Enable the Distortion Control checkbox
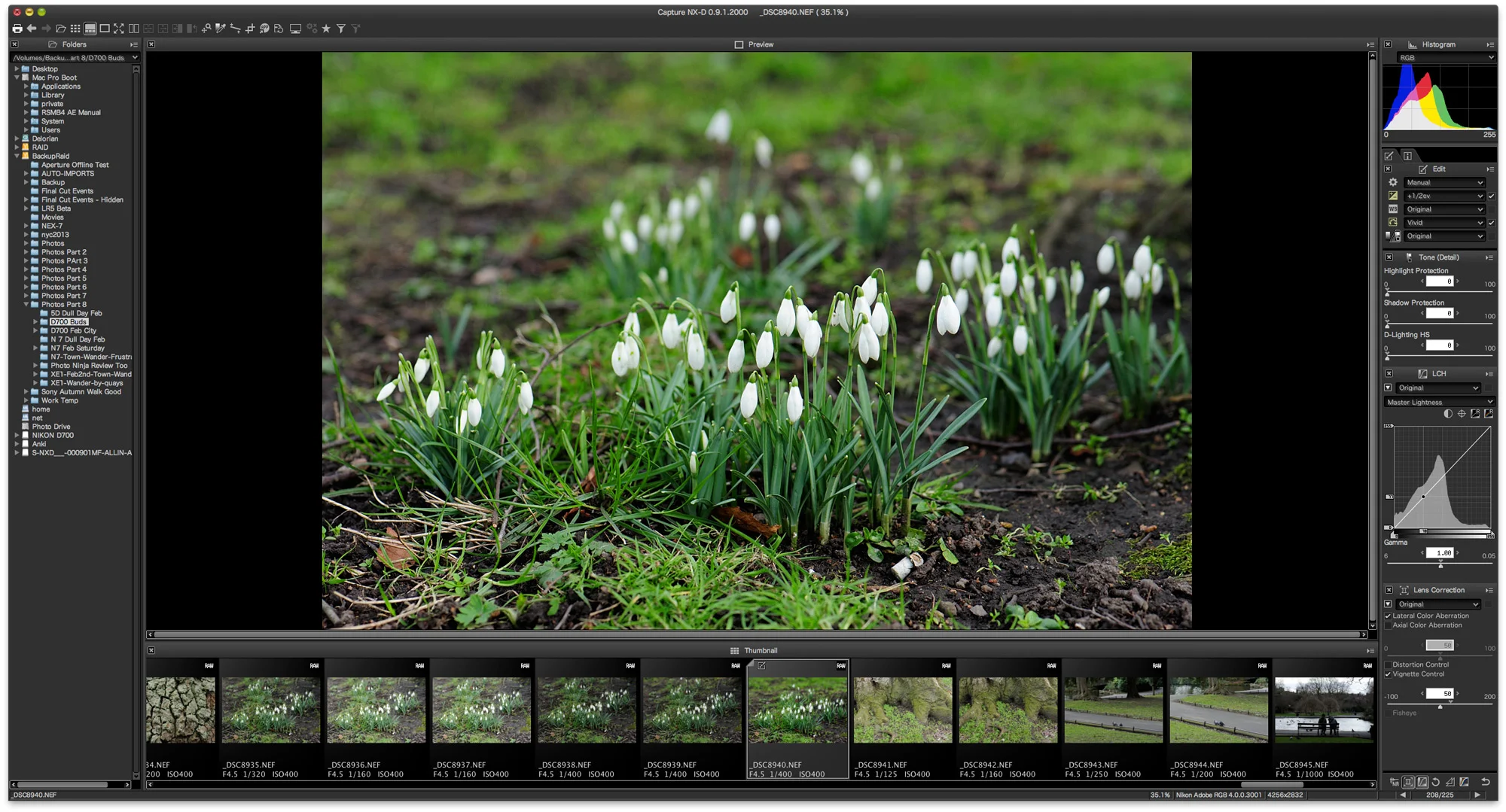 click(1389, 665)
